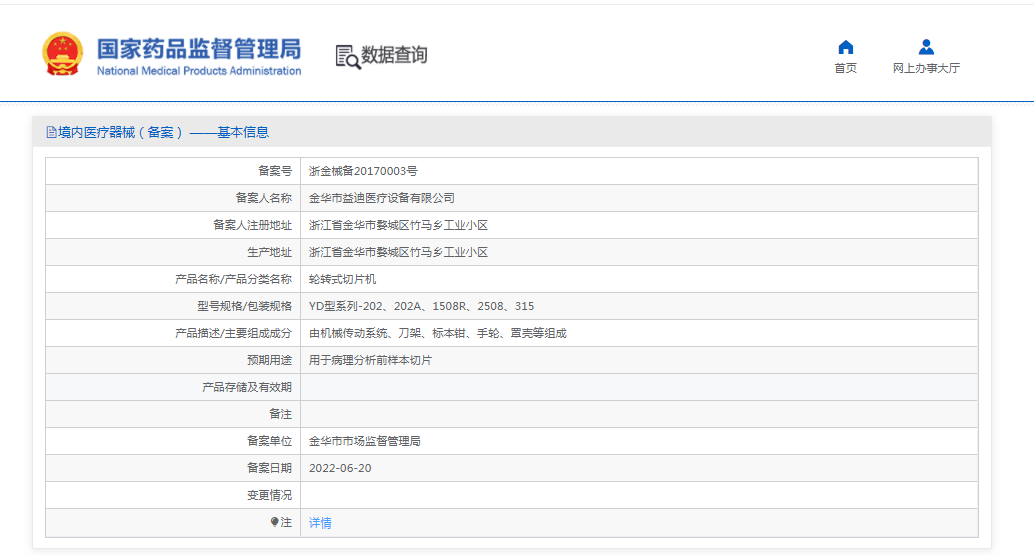Click the user icon above 网上办事大厅
Screen dimensions: 1034x555
click(926, 47)
